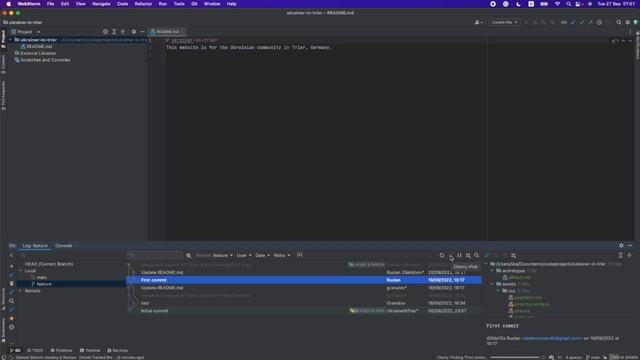Viewport: 640px width, 360px height.
Task: Collapse the ukrainer-in-trier project root folder
Action: (10, 40)
